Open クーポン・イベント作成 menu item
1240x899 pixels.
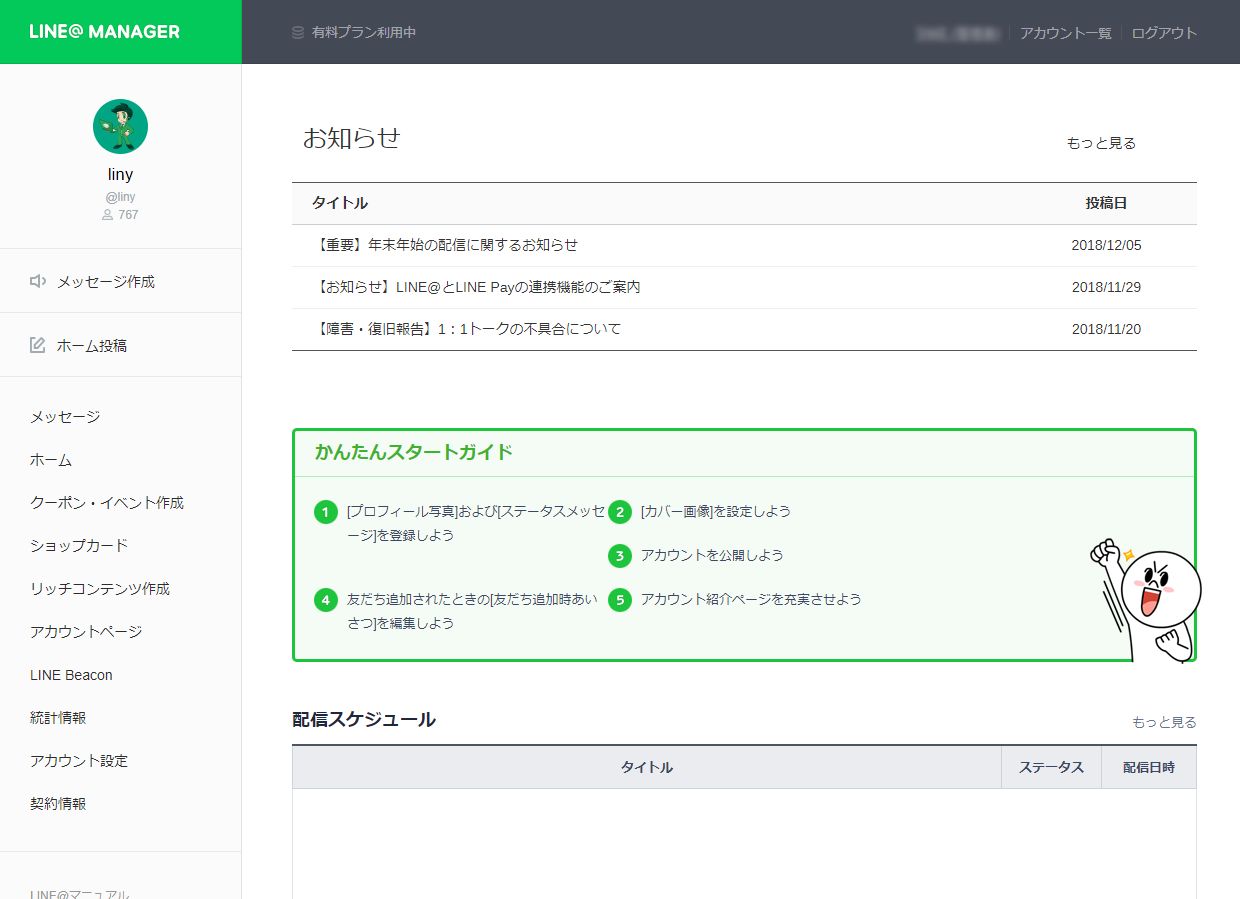click(107, 503)
